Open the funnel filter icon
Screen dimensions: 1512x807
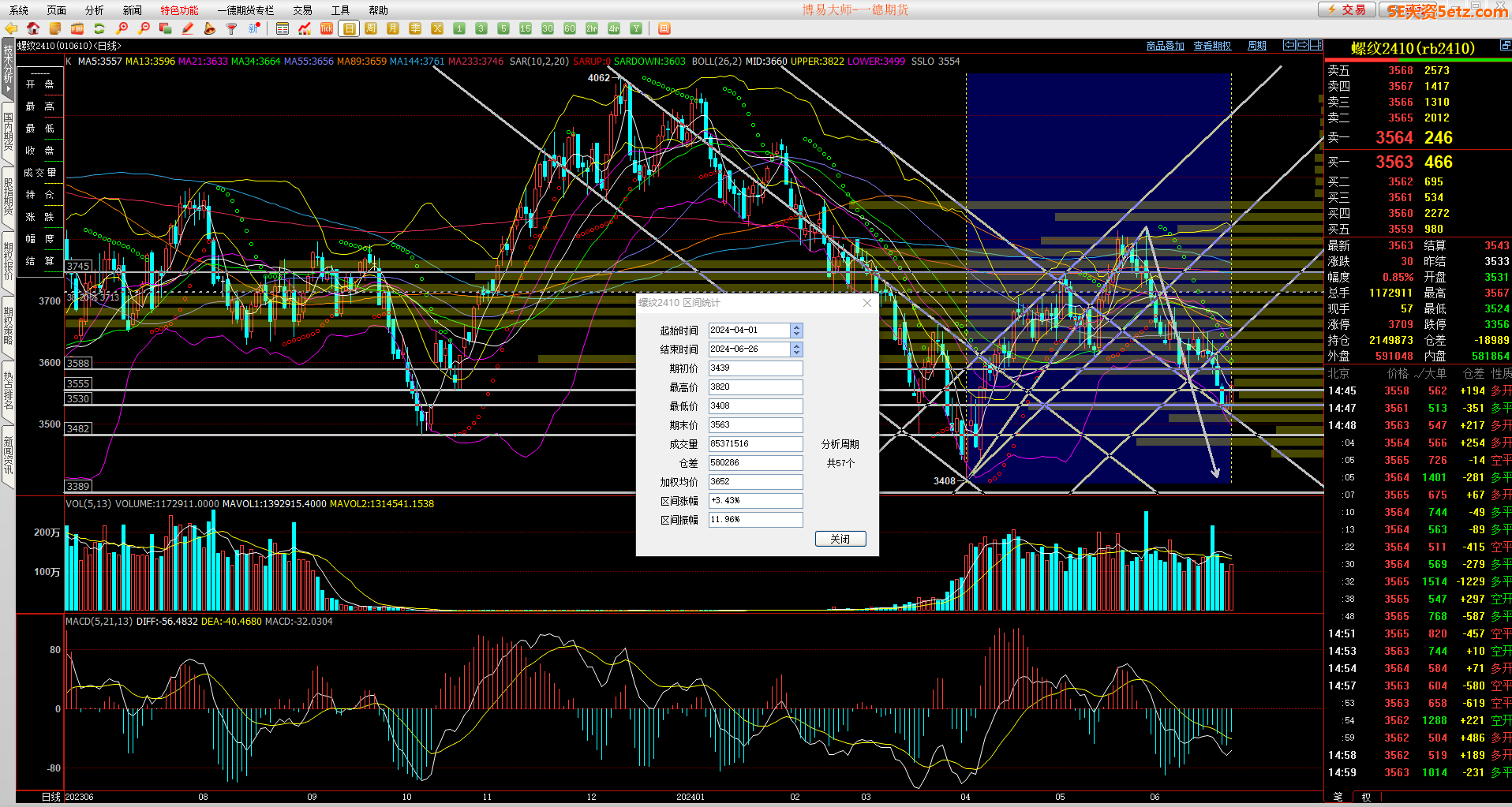(x=232, y=28)
